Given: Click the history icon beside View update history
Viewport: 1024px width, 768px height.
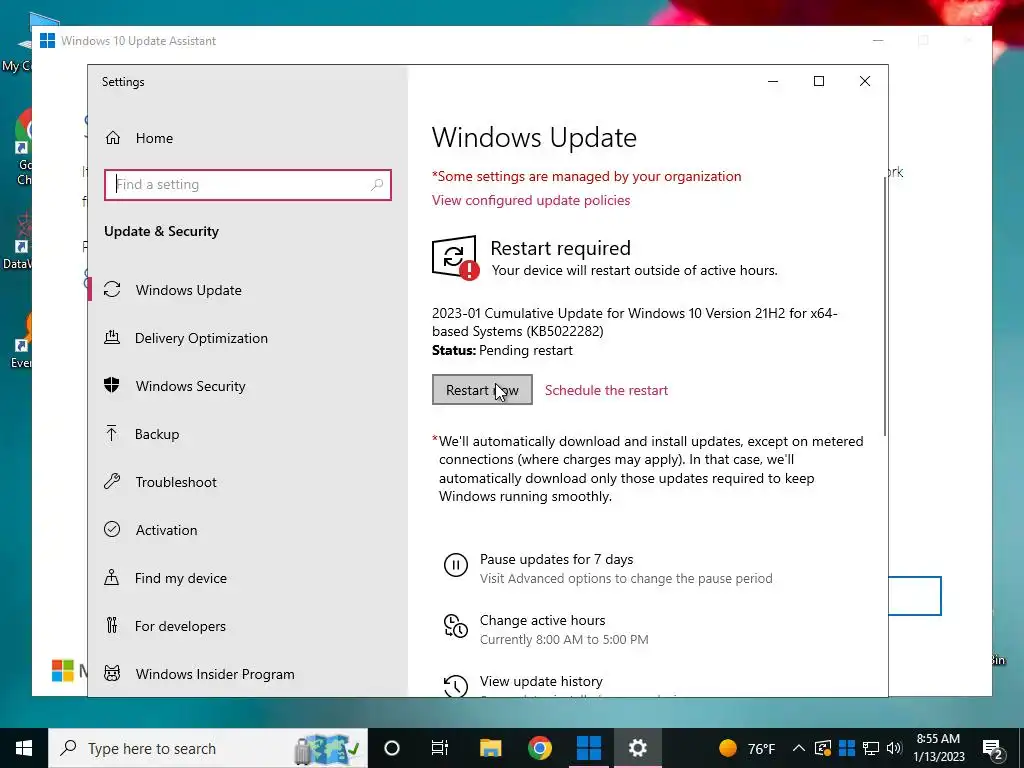Looking at the screenshot, I should tap(456, 686).
